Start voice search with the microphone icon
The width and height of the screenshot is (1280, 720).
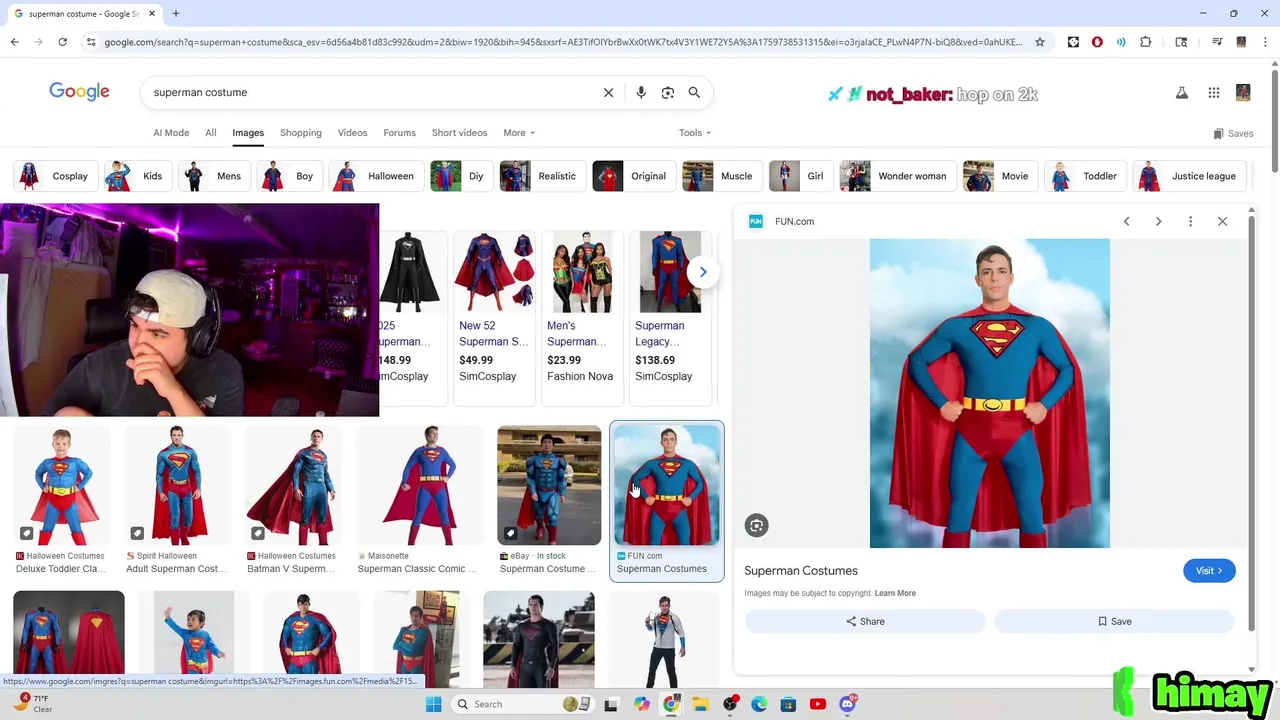tap(641, 92)
